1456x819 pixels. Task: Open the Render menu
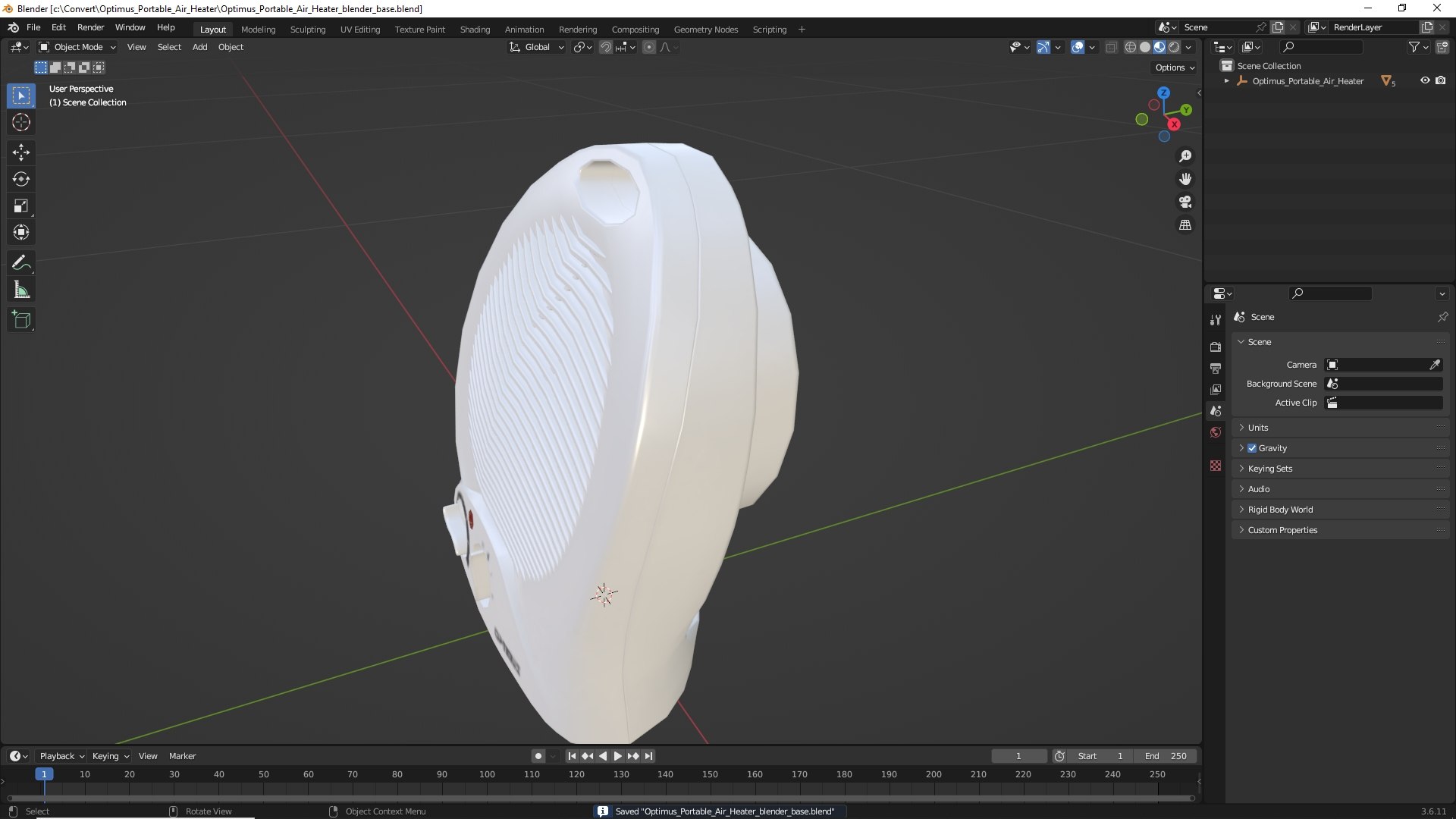click(x=90, y=27)
